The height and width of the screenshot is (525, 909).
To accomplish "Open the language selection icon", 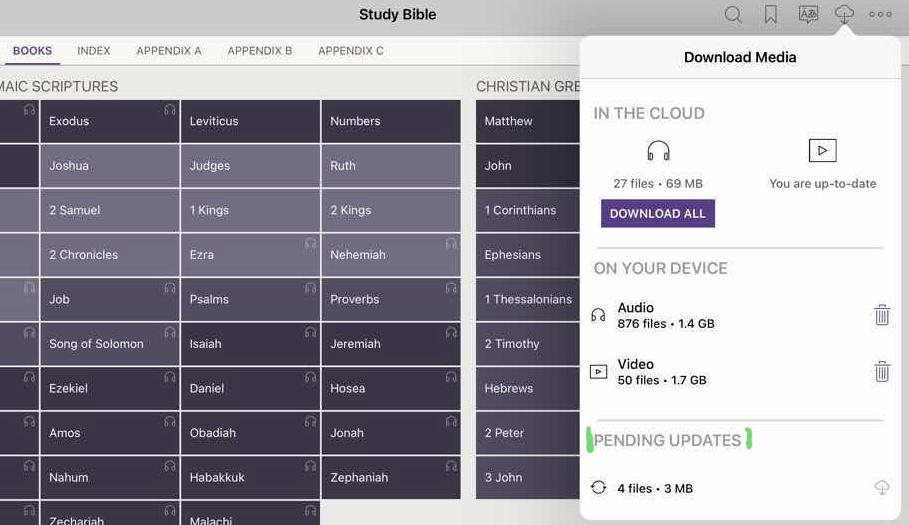I will tap(808, 15).
